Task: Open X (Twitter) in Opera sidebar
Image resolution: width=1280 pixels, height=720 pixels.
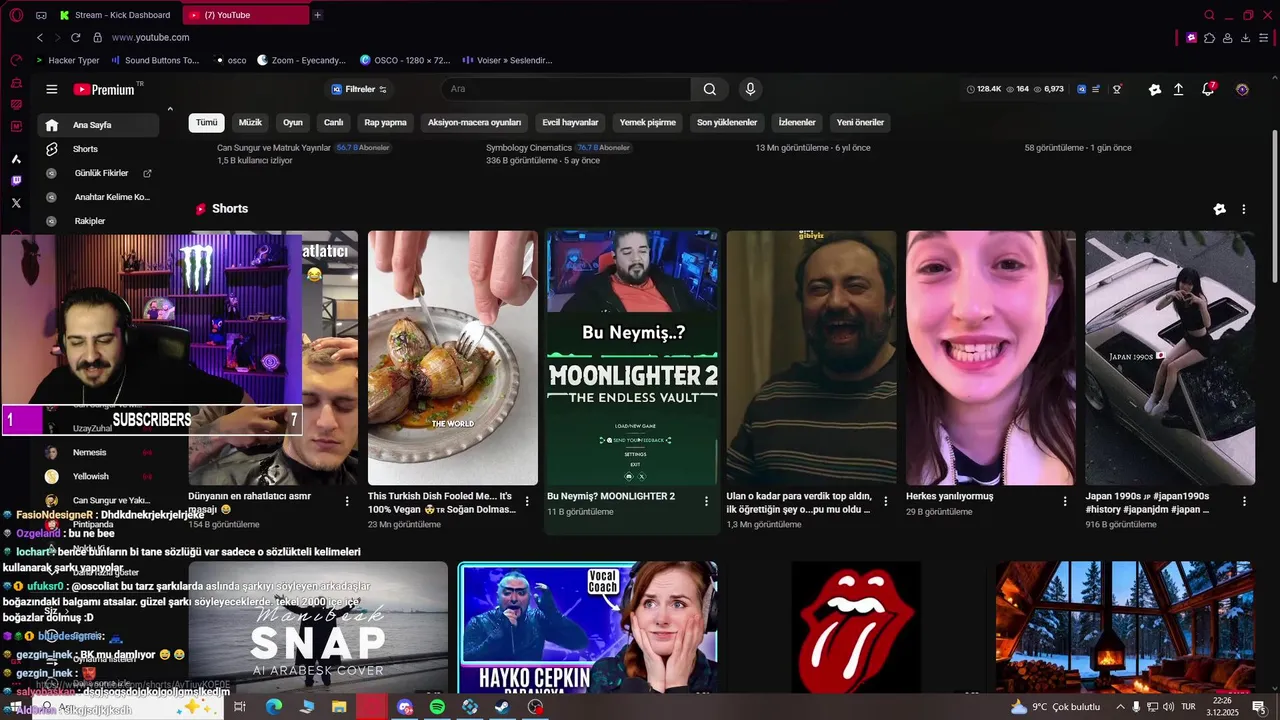Action: click(x=16, y=203)
